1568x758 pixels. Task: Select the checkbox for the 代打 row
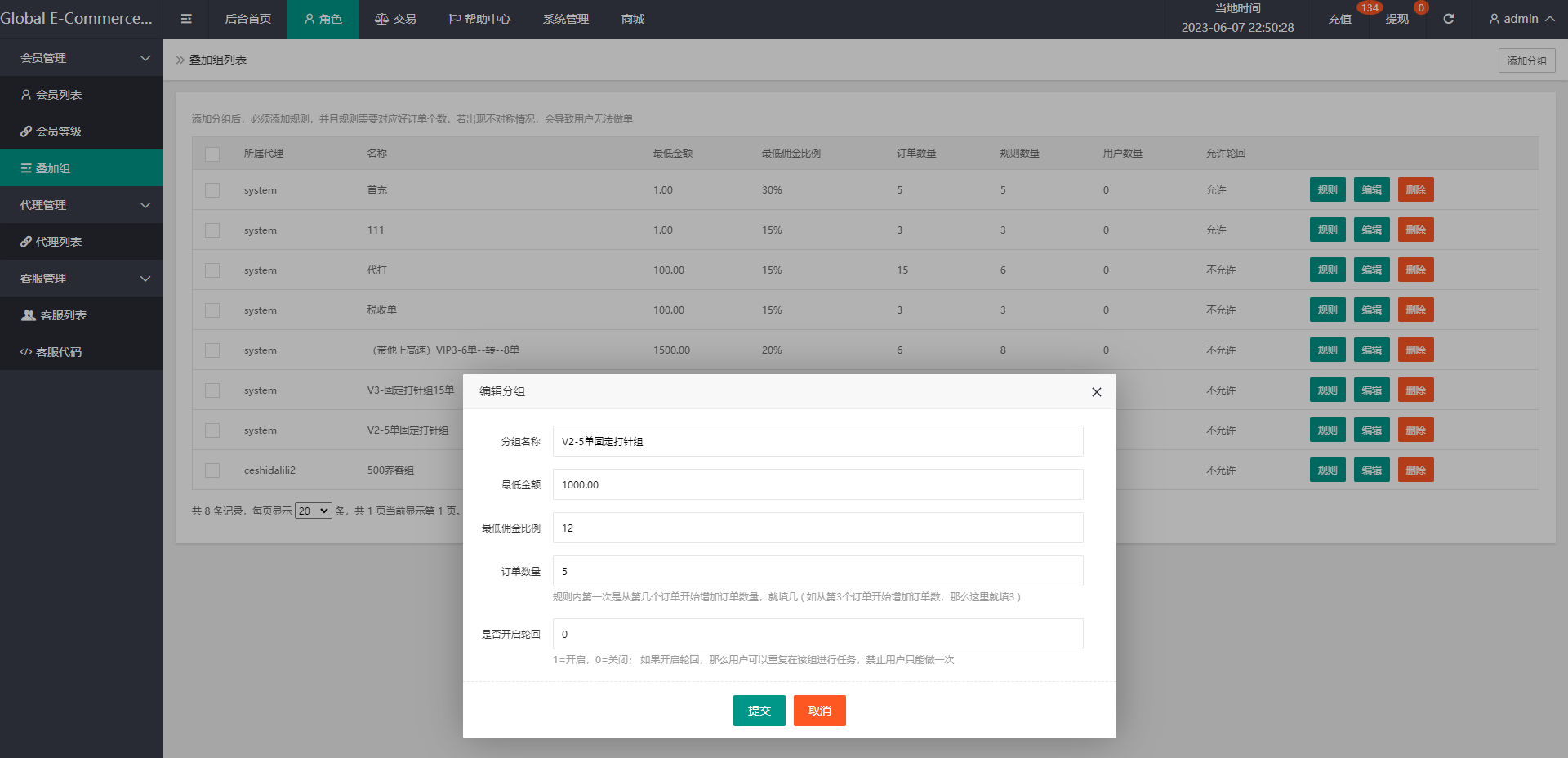(212, 270)
